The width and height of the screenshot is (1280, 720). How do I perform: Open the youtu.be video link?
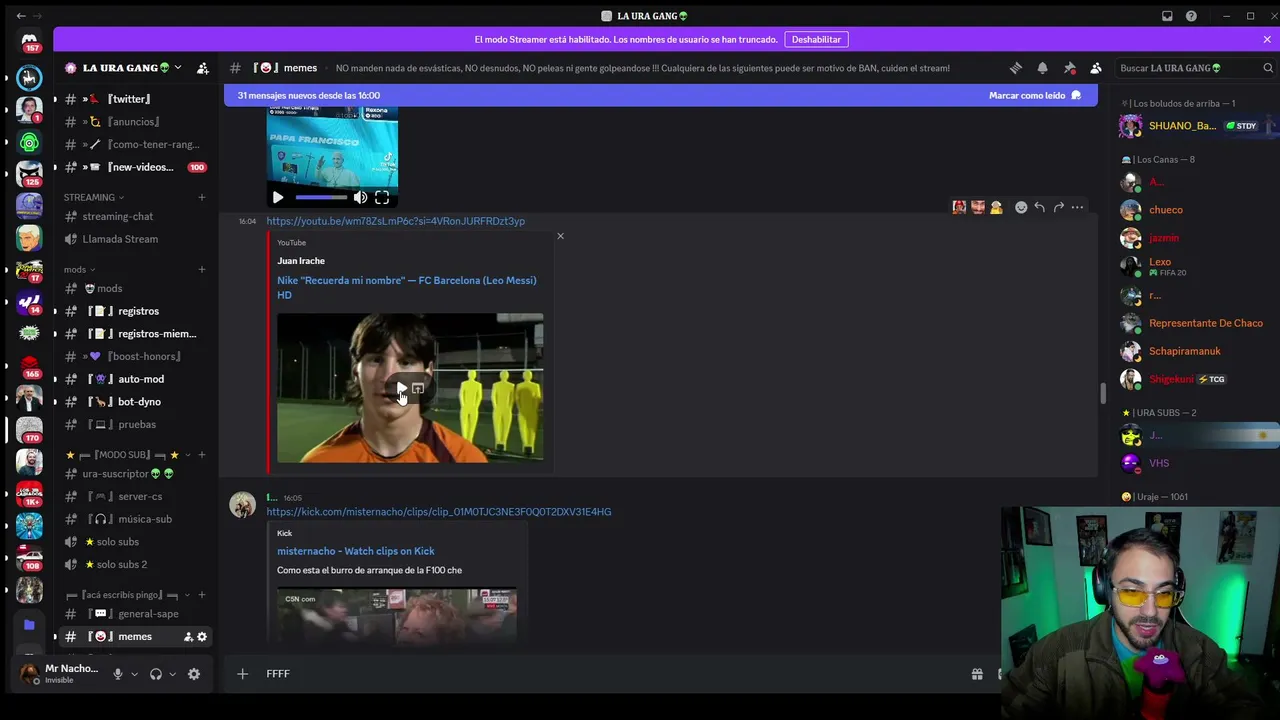(x=395, y=221)
